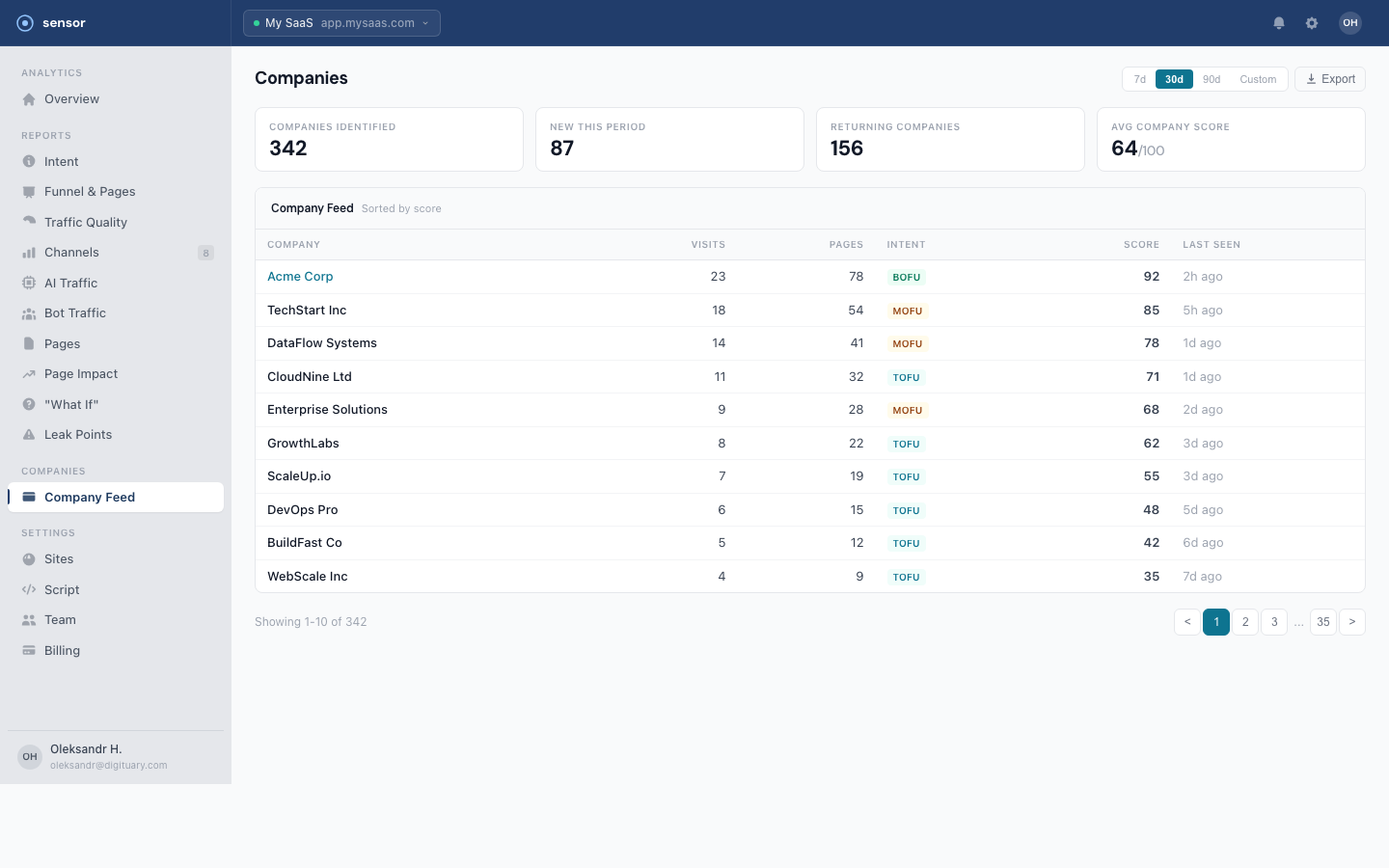Export the companies list

click(x=1329, y=78)
